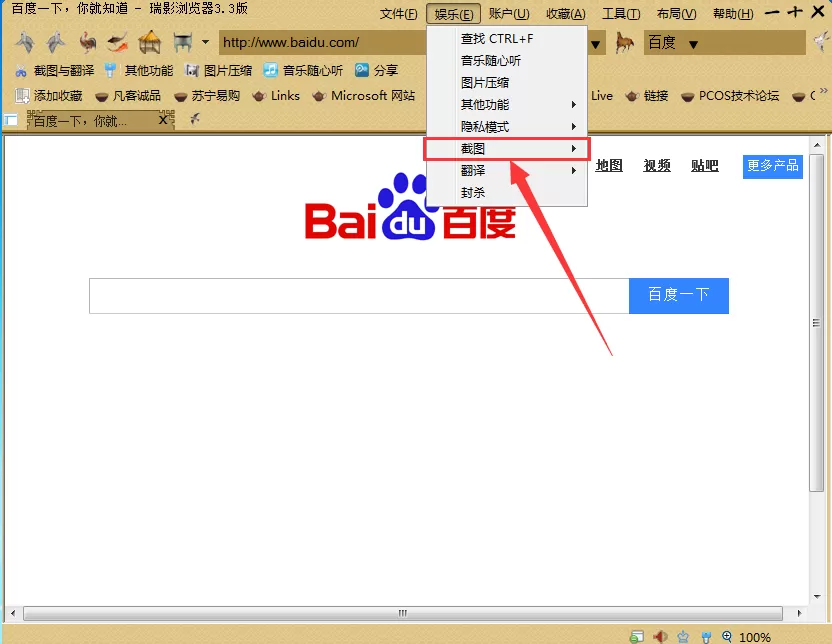Click the blue plug icon before 其他功能
The width and height of the screenshot is (832, 644).
[110, 71]
